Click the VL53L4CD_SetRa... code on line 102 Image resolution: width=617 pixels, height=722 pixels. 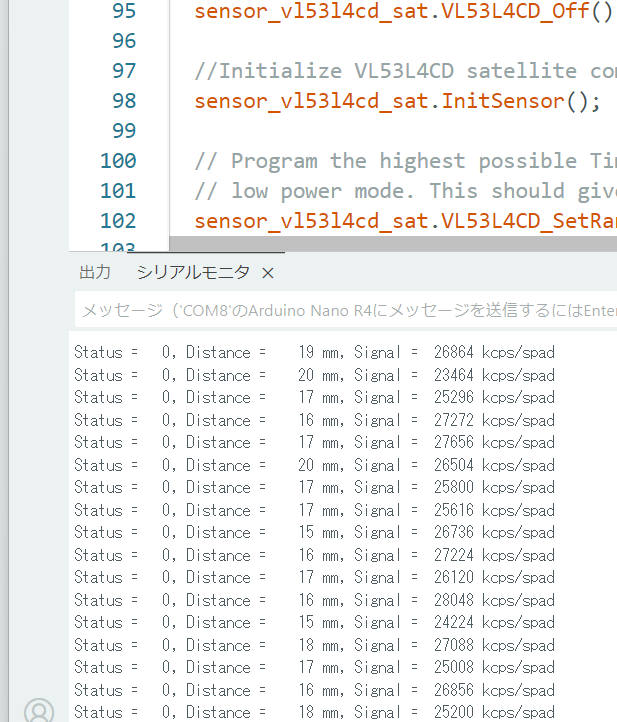[400, 221]
